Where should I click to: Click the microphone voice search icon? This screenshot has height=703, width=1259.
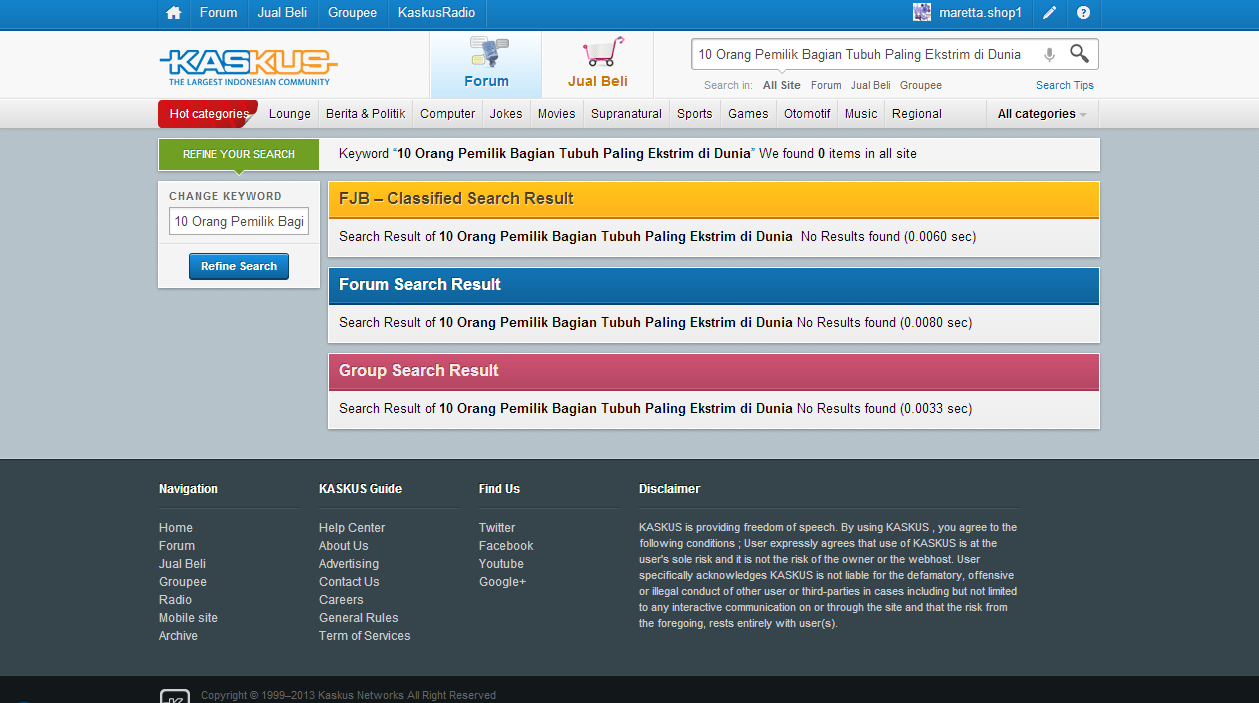point(1049,55)
